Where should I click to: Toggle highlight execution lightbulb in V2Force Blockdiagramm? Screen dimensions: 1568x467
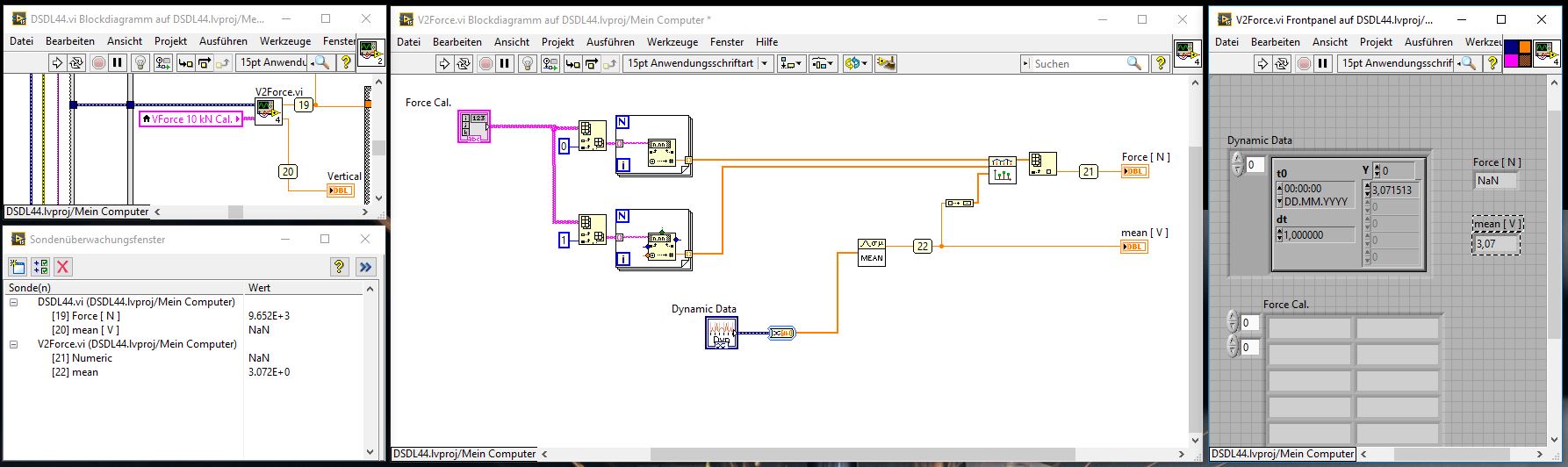coord(527,63)
